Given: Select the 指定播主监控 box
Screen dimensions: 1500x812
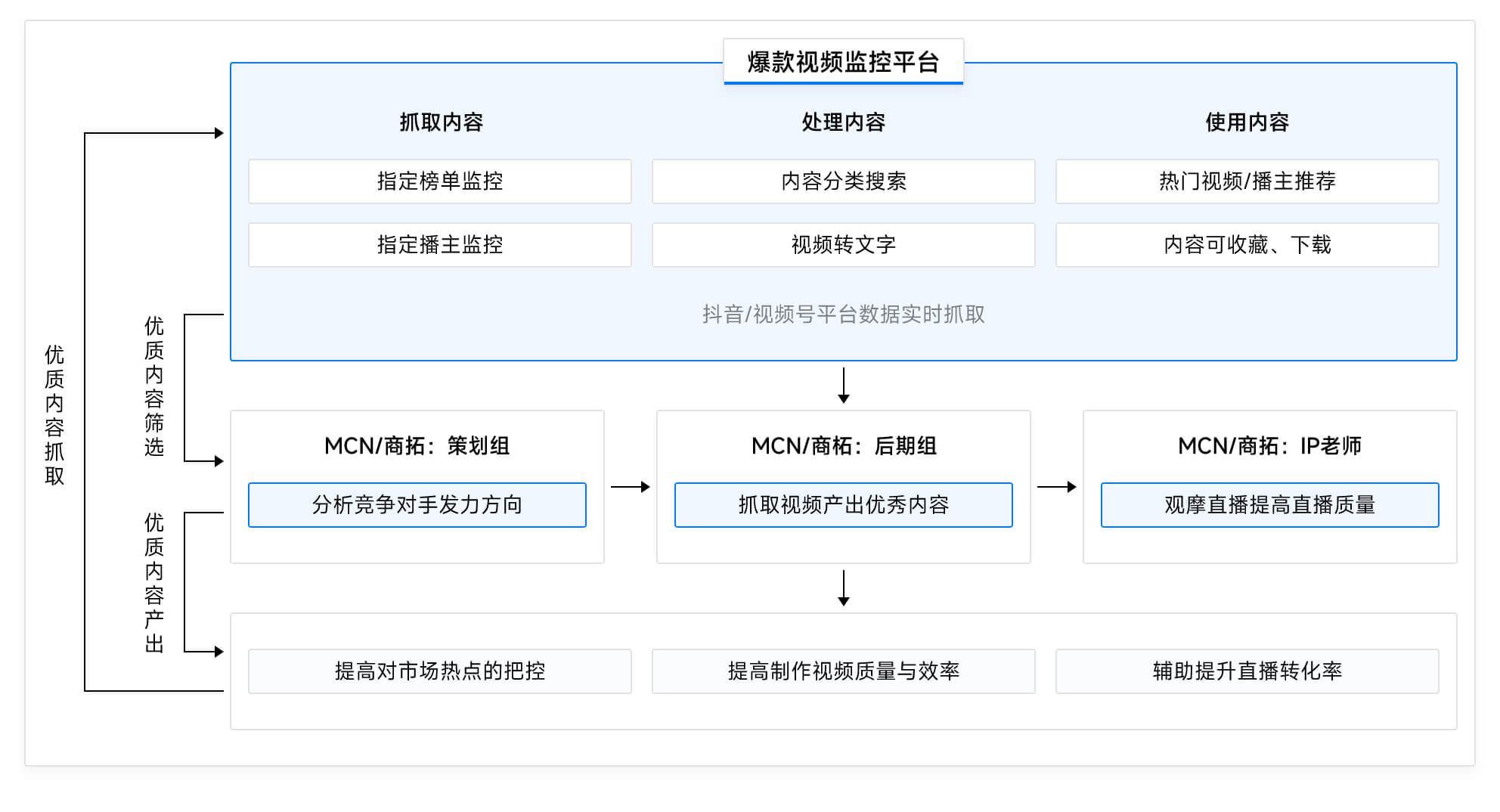Looking at the screenshot, I should click(439, 245).
